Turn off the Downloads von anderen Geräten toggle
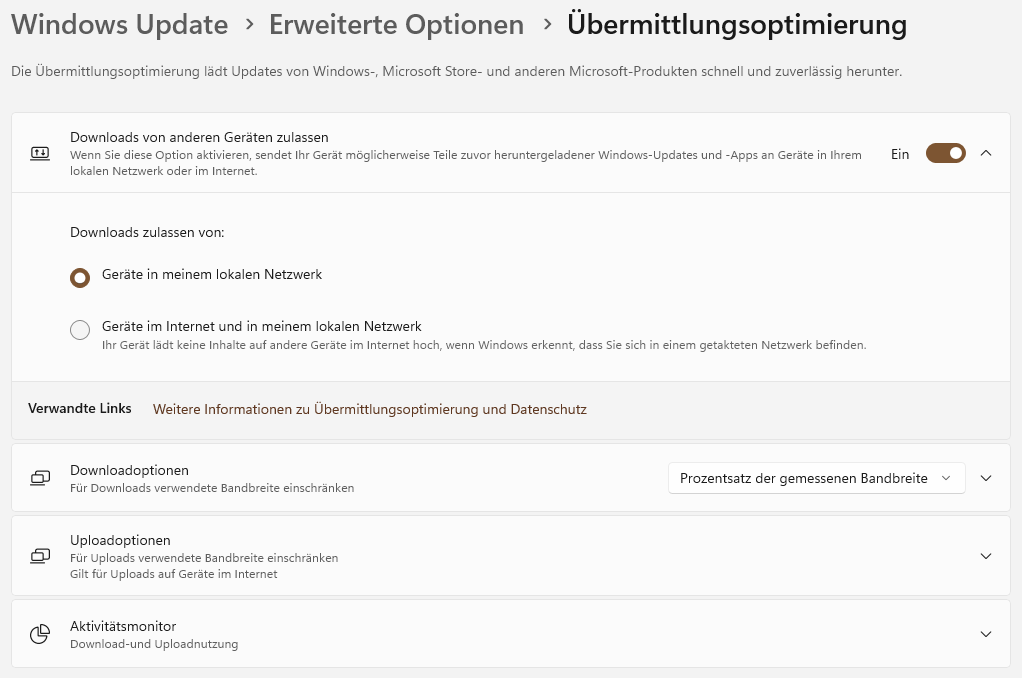 pos(945,153)
